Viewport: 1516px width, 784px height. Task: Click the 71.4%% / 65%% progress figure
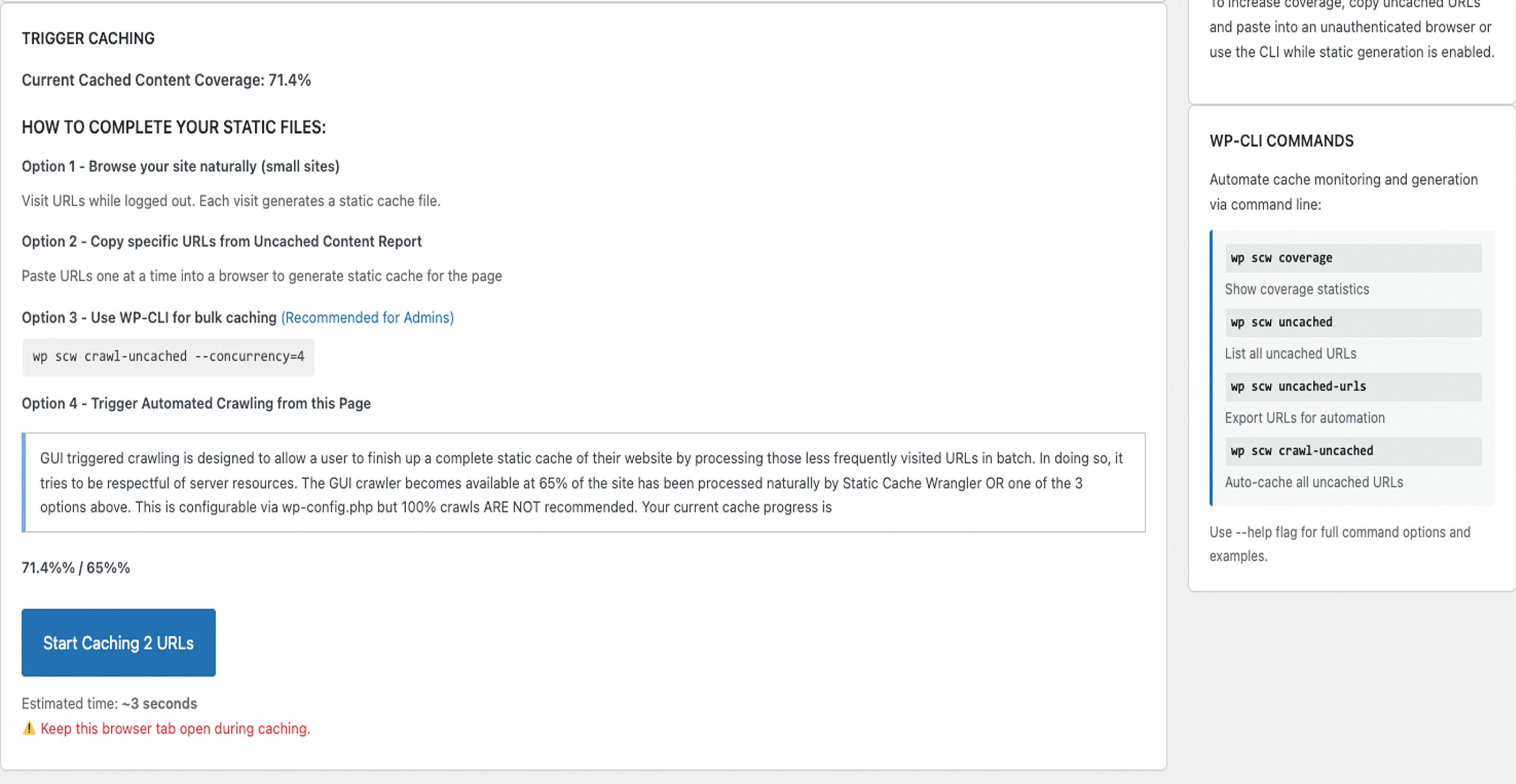[x=76, y=567]
